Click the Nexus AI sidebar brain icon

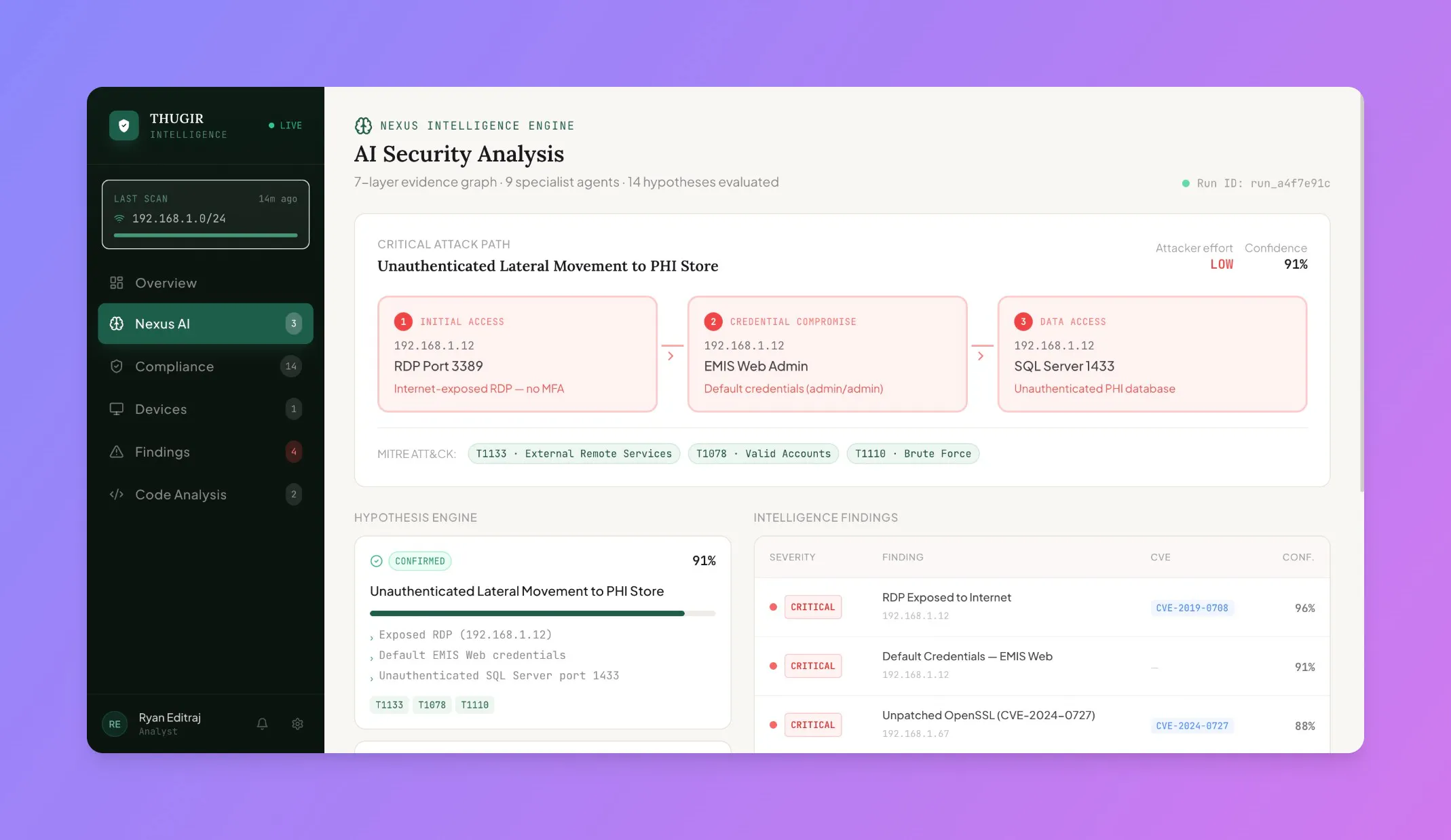click(117, 323)
